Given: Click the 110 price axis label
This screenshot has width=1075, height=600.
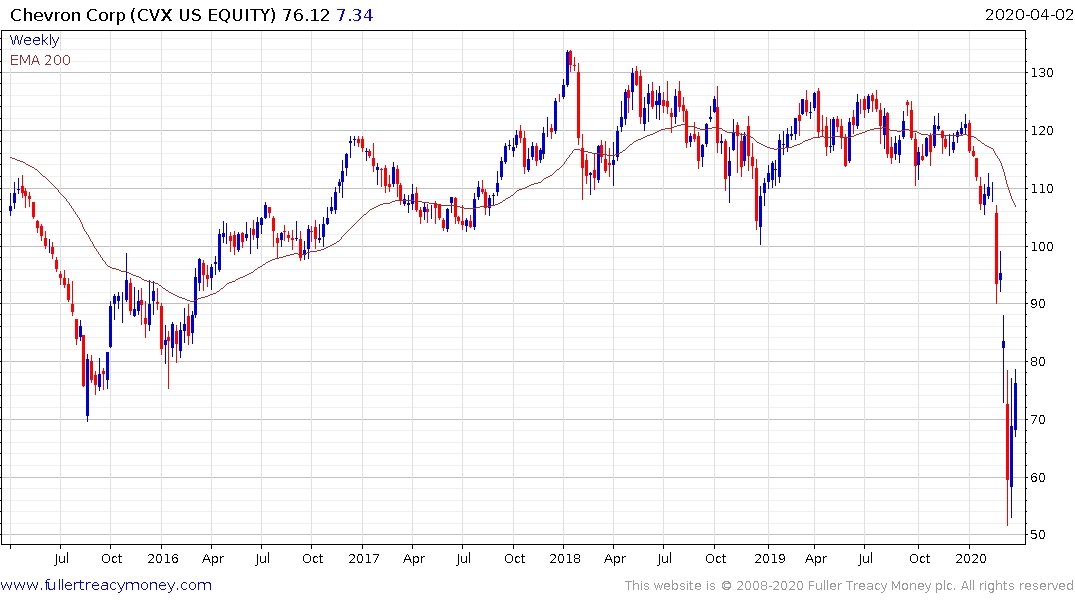Looking at the screenshot, I should pos(1042,189).
